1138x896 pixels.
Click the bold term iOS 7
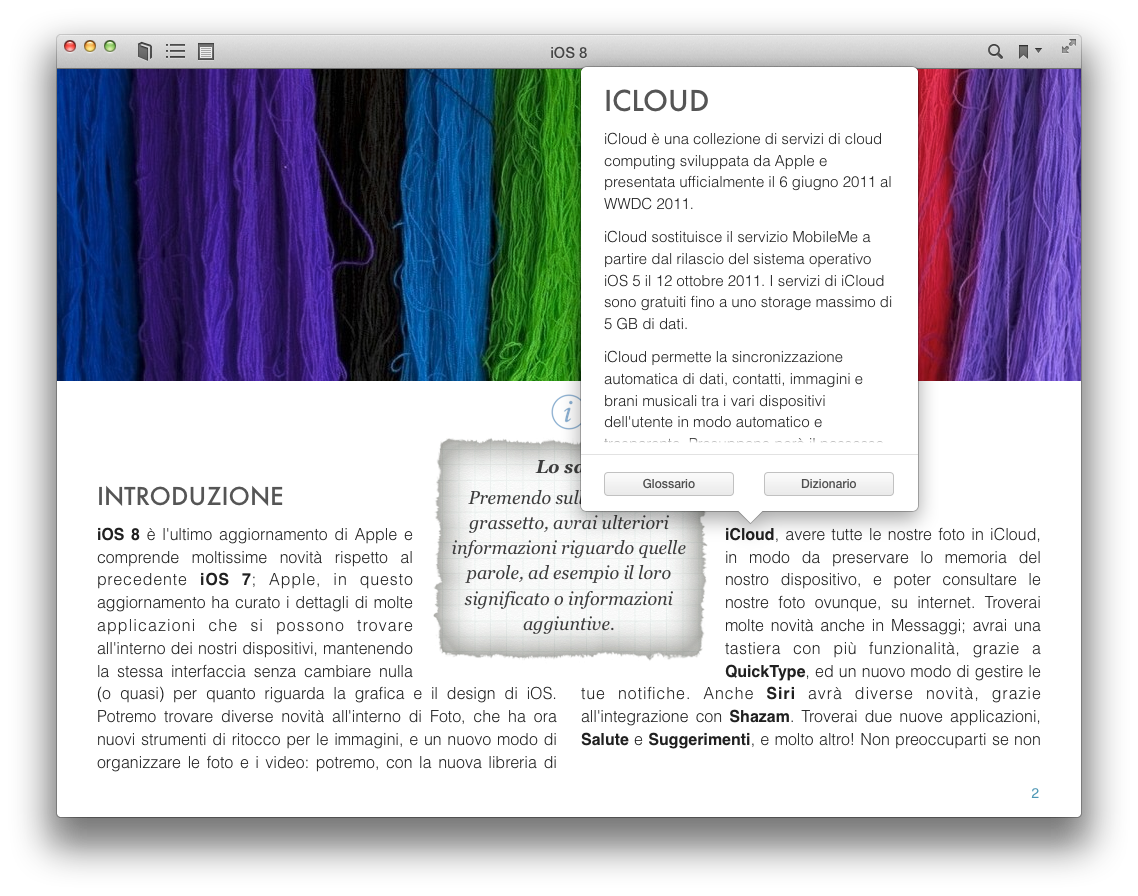point(225,580)
